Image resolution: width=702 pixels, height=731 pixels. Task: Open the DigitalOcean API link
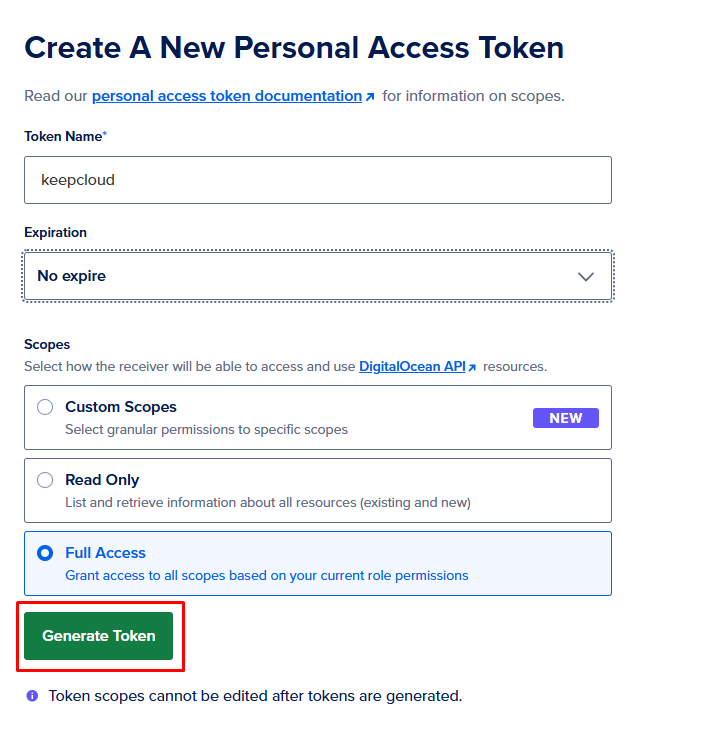click(412, 366)
